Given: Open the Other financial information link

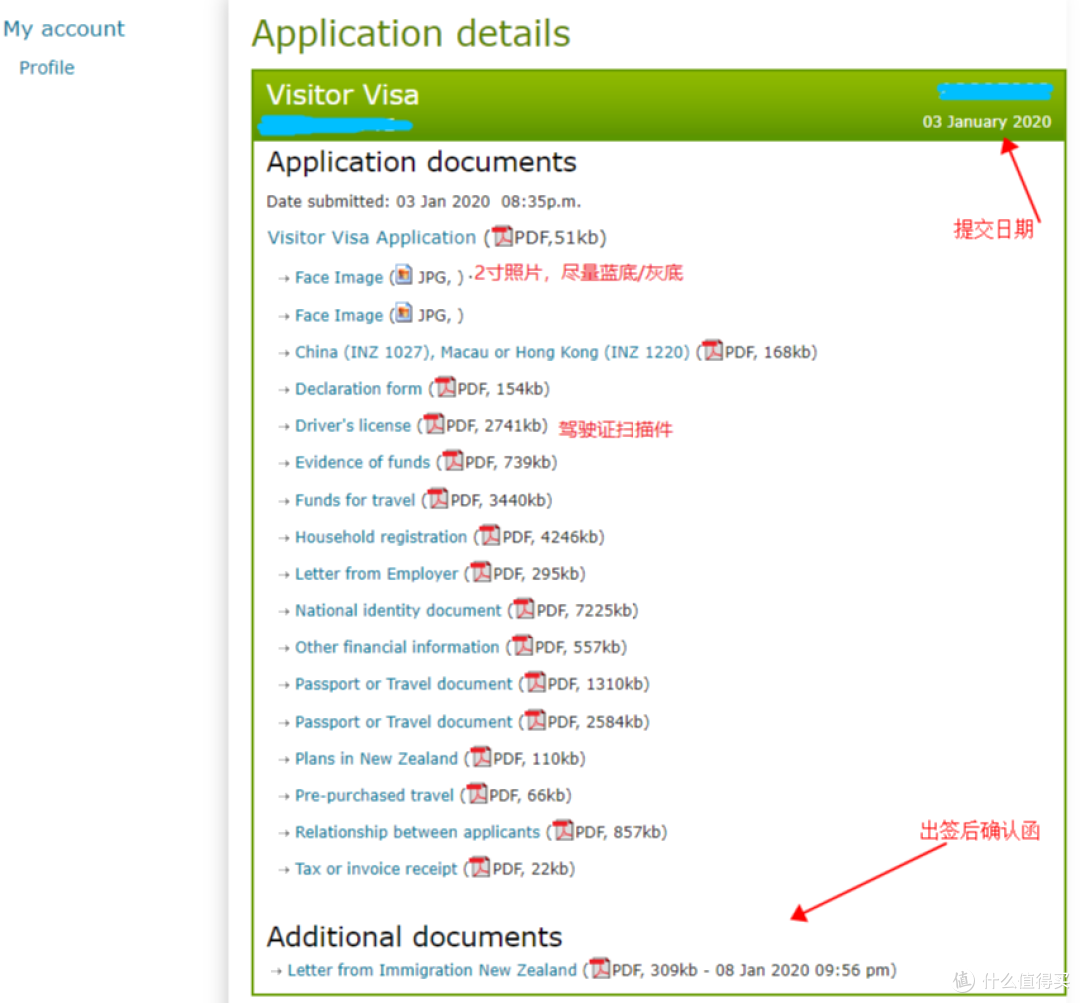Looking at the screenshot, I should [x=397, y=648].
